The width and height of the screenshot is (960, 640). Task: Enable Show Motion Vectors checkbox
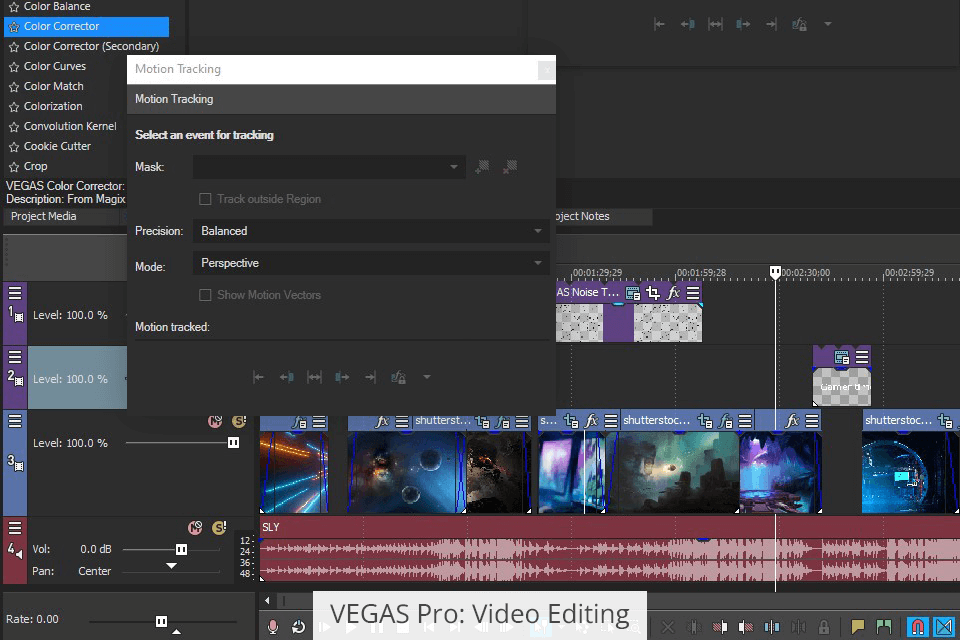pos(205,295)
